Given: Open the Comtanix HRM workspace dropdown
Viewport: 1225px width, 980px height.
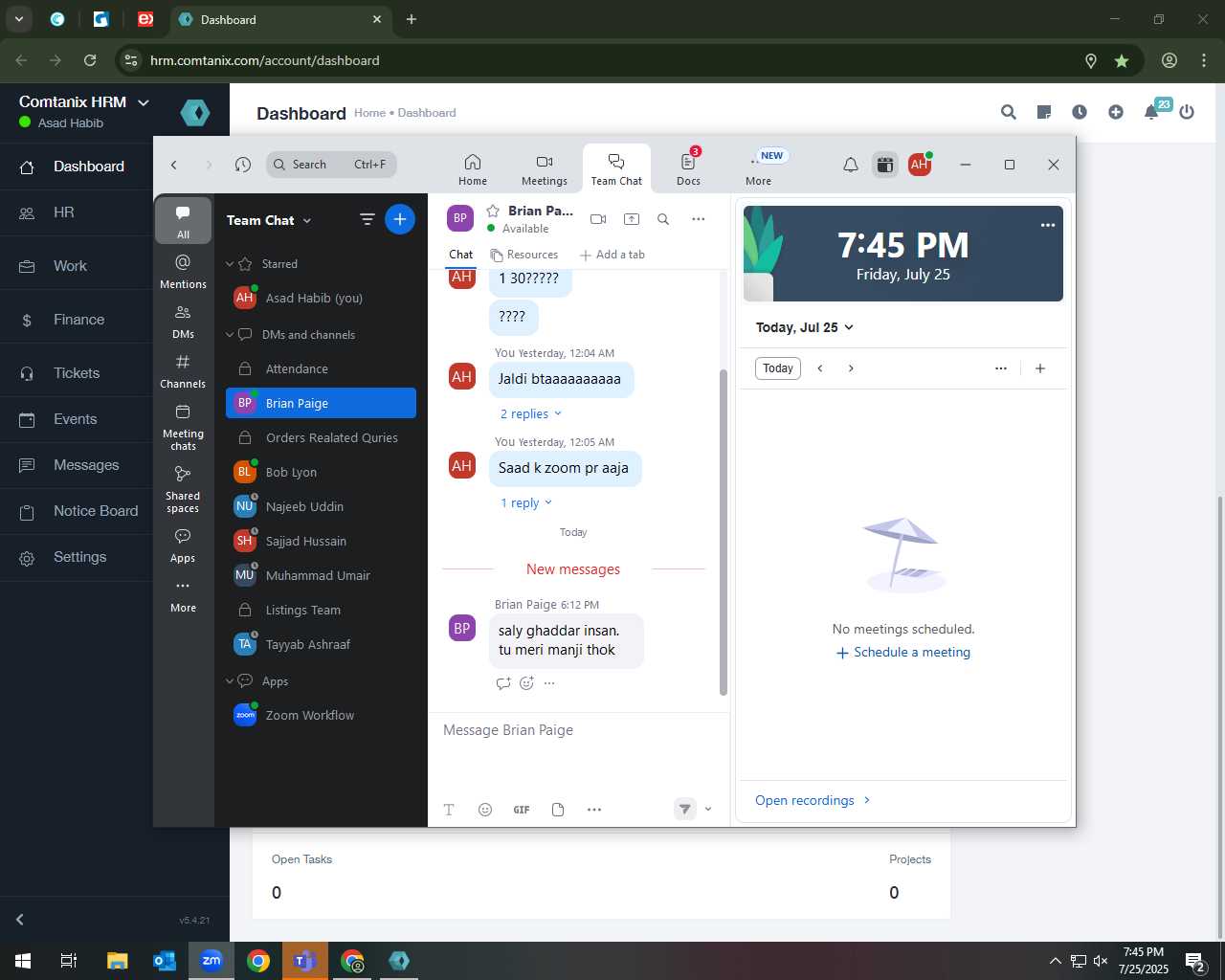Looking at the screenshot, I should [144, 102].
